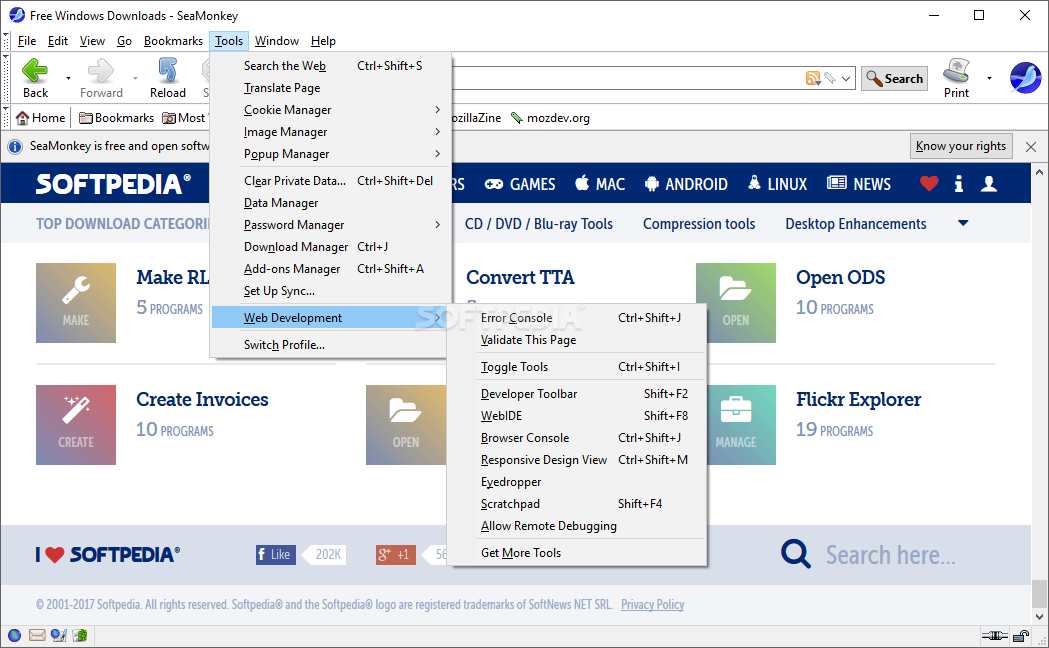Click the vertical scrollbar down arrow

[x=1039, y=617]
